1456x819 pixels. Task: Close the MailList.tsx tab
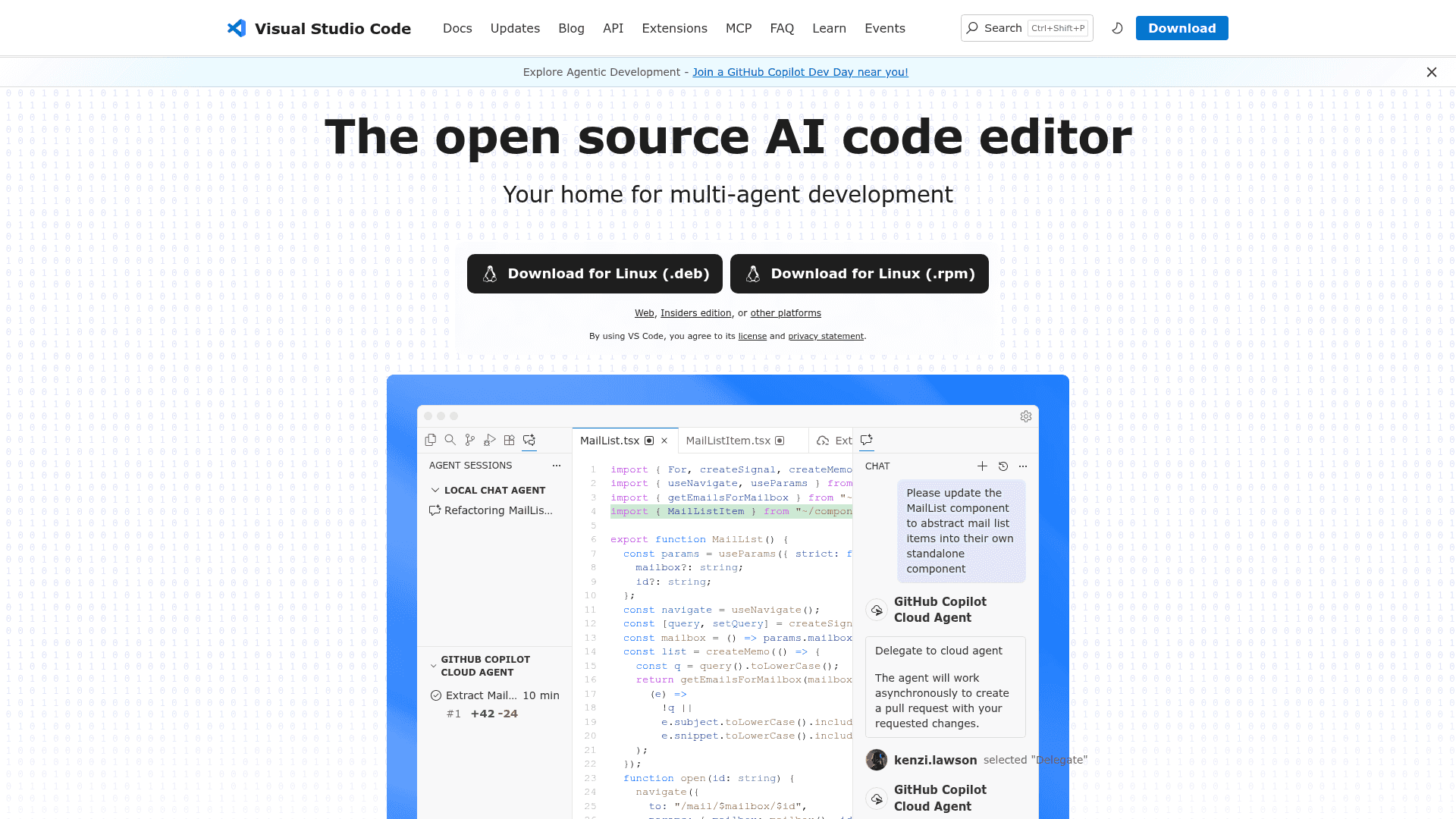[664, 441]
